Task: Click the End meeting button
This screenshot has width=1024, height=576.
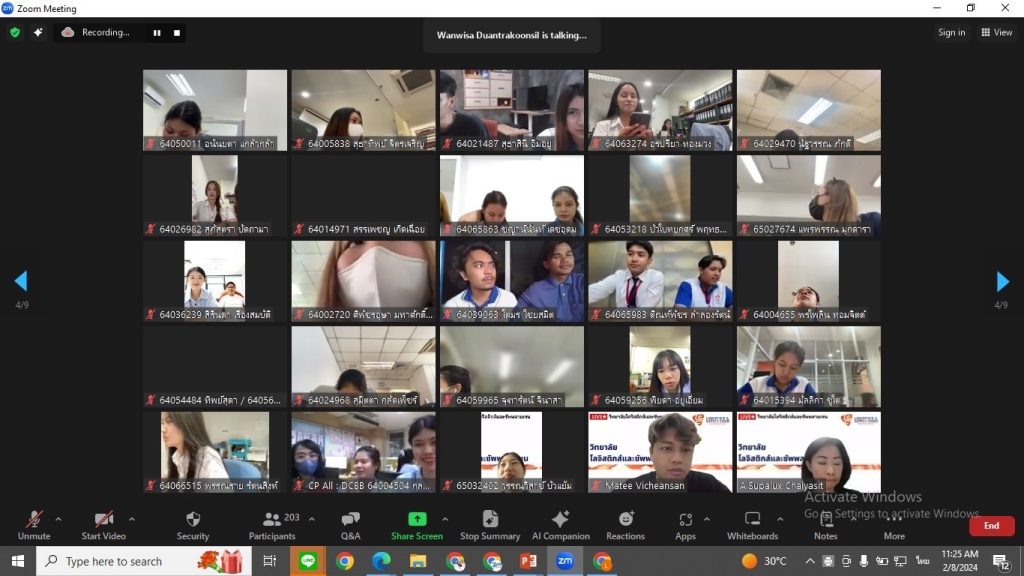Action: click(x=991, y=526)
